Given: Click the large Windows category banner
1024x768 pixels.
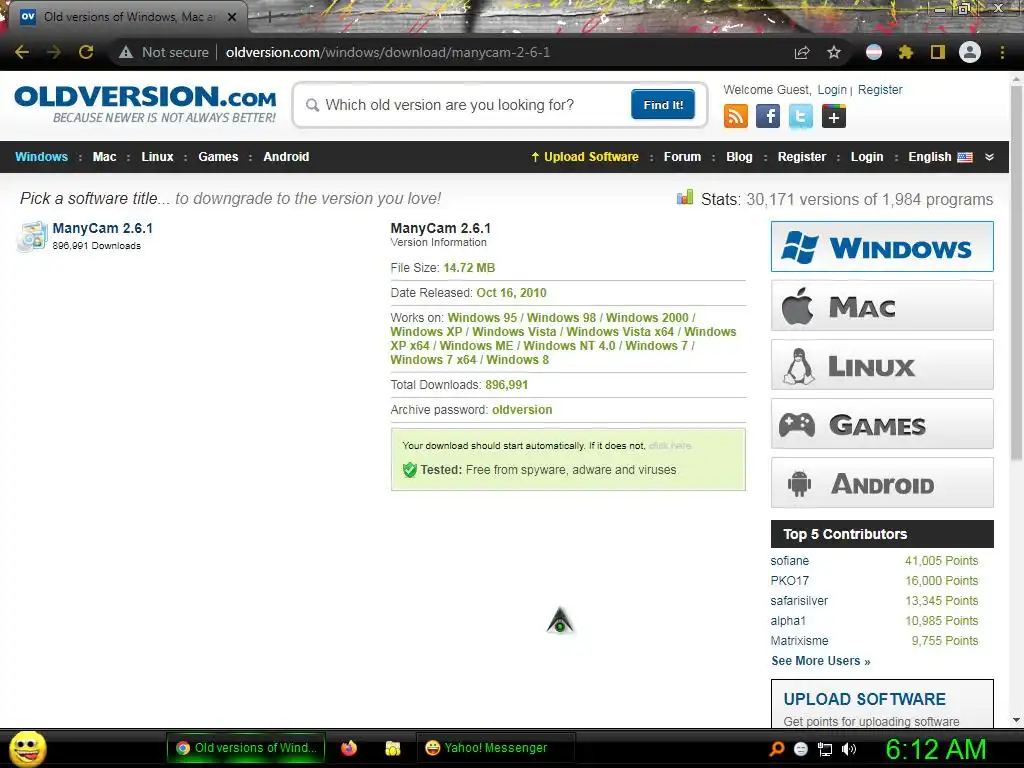Looking at the screenshot, I should [x=882, y=246].
